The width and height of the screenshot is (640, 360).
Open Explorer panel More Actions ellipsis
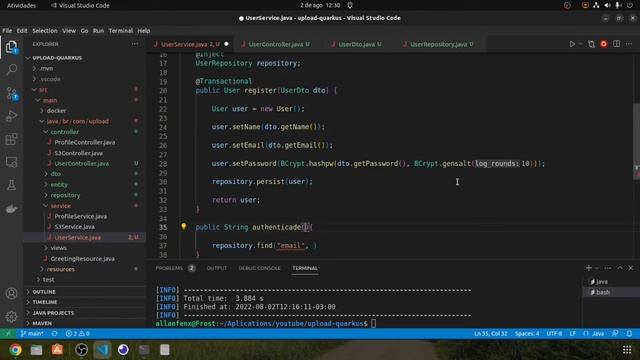click(135, 44)
